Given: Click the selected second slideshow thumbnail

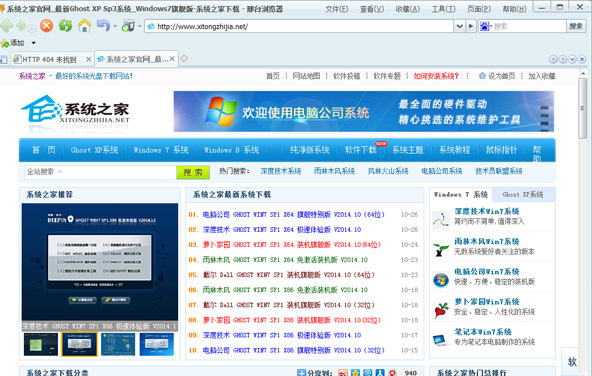Looking at the screenshot, I should click(x=79, y=344).
